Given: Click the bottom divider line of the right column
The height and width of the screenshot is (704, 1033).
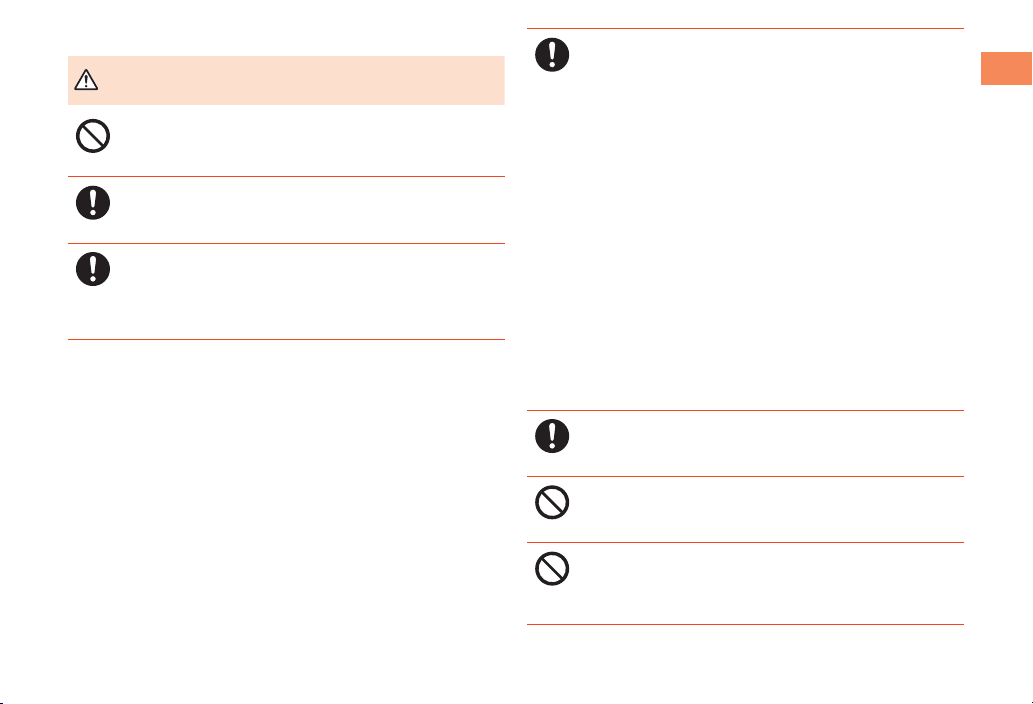Looking at the screenshot, I should tap(745, 625).
